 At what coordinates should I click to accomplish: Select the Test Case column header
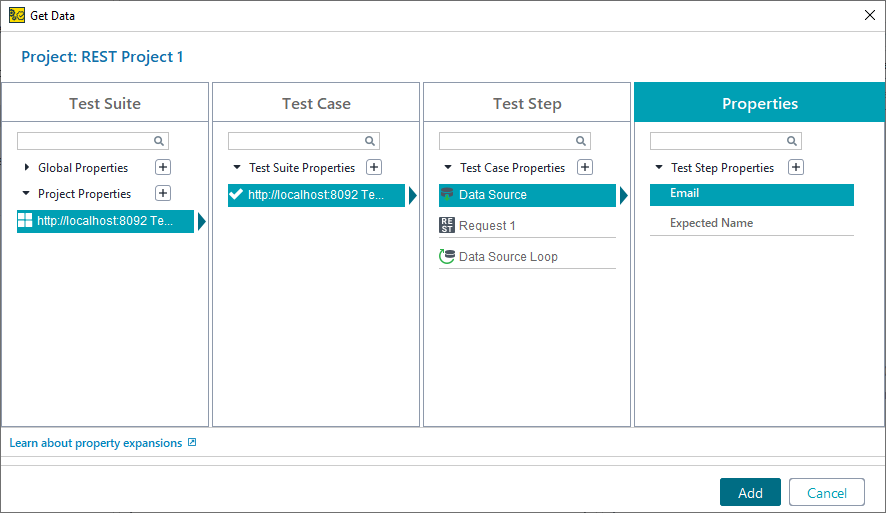click(x=316, y=103)
